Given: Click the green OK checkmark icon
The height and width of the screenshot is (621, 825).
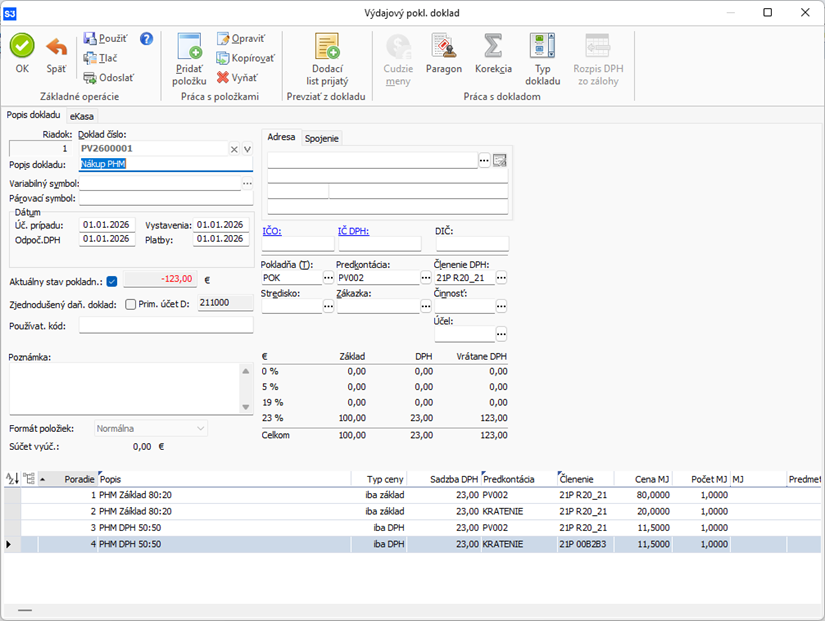Looking at the screenshot, I should point(22,46).
